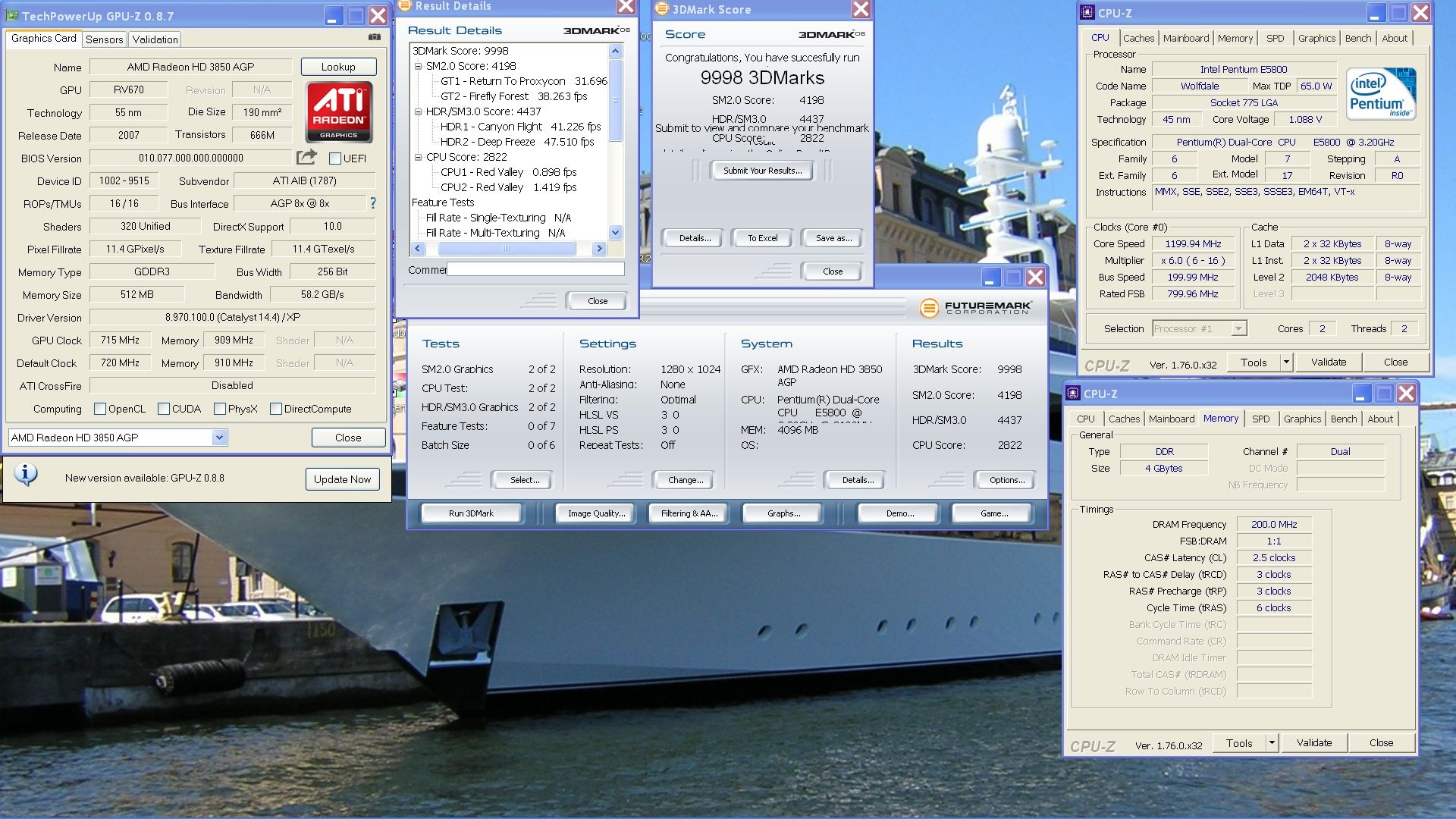Image resolution: width=1456 pixels, height=819 pixels.
Task: Toggle the PhysX checkbox
Action: coord(219,409)
